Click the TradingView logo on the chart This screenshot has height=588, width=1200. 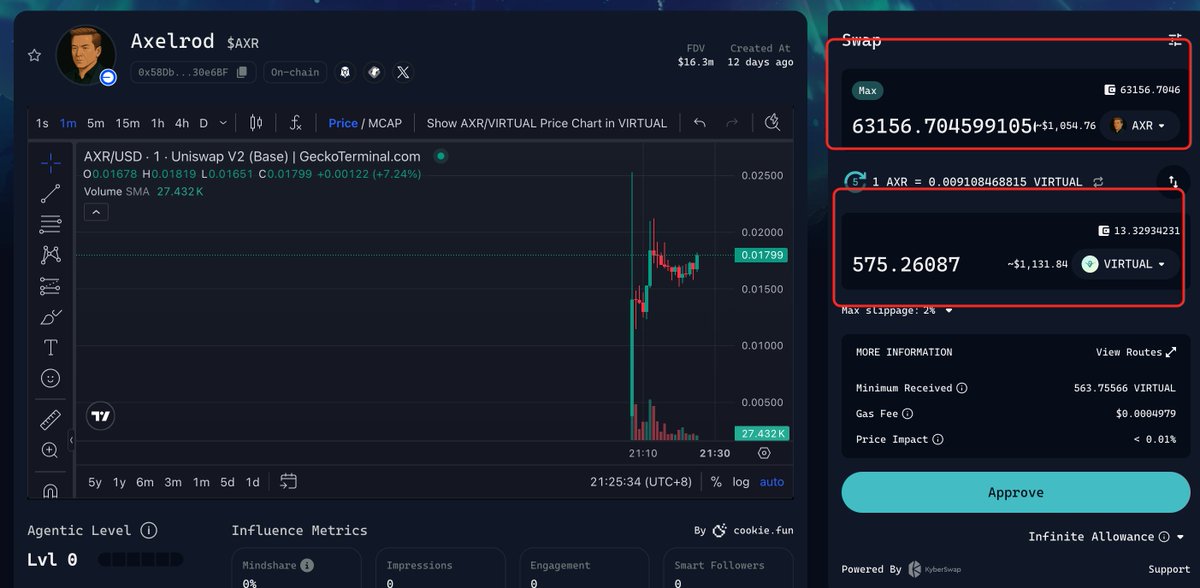click(x=100, y=416)
